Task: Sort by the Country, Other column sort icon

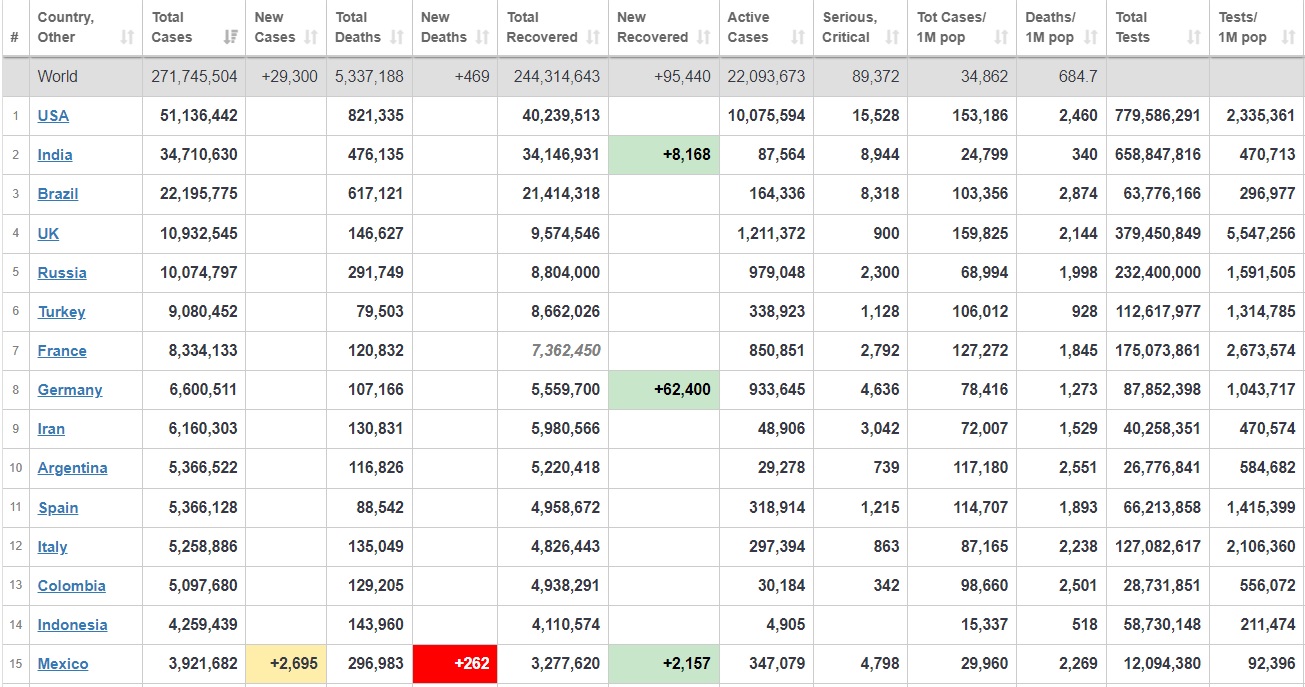Action: tap(127, 37)
